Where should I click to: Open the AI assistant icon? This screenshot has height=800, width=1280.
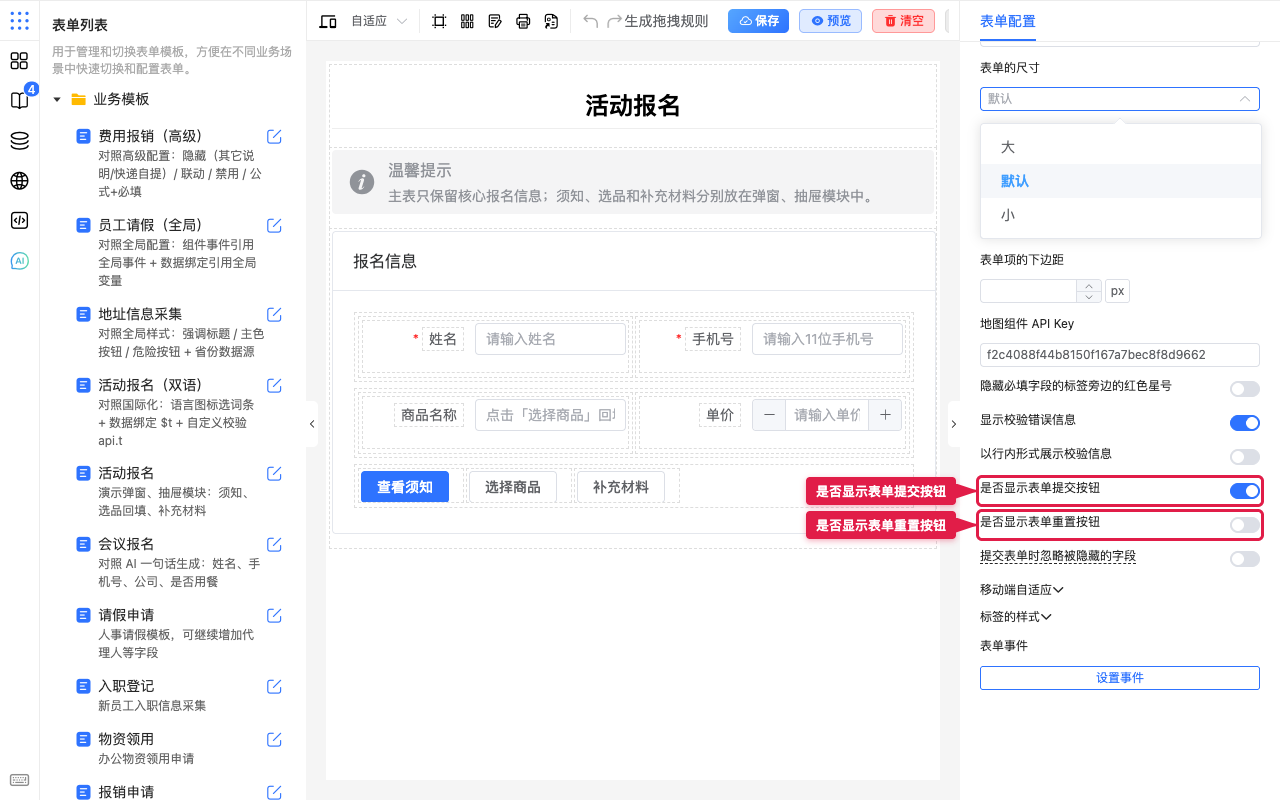tap(19, 261)
